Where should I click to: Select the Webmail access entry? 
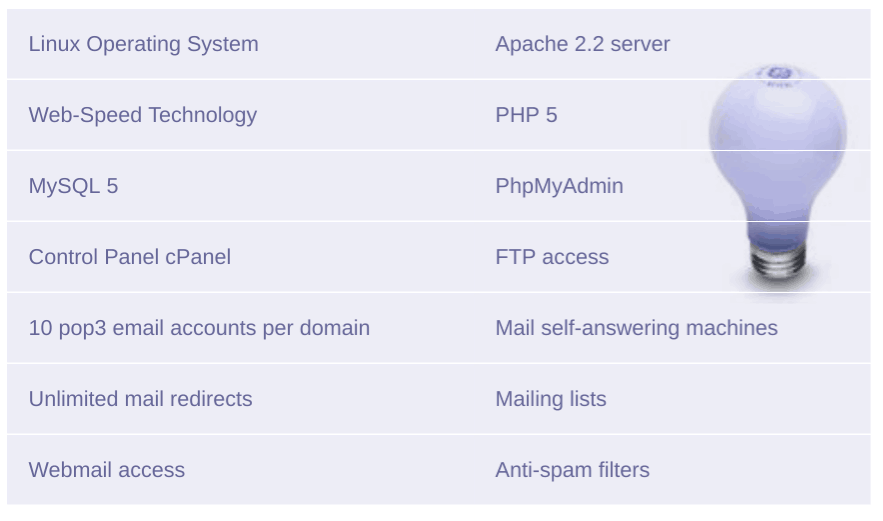pos(106,470)
